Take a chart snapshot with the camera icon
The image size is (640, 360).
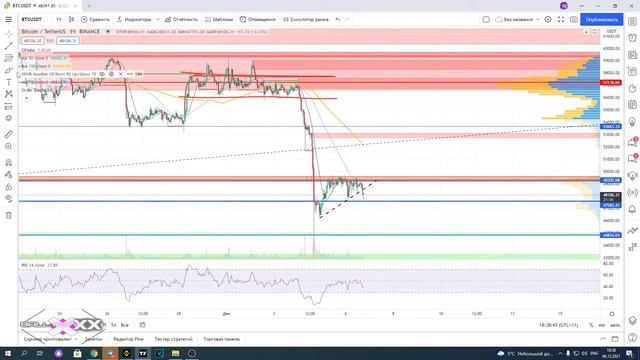click(573, 19)
